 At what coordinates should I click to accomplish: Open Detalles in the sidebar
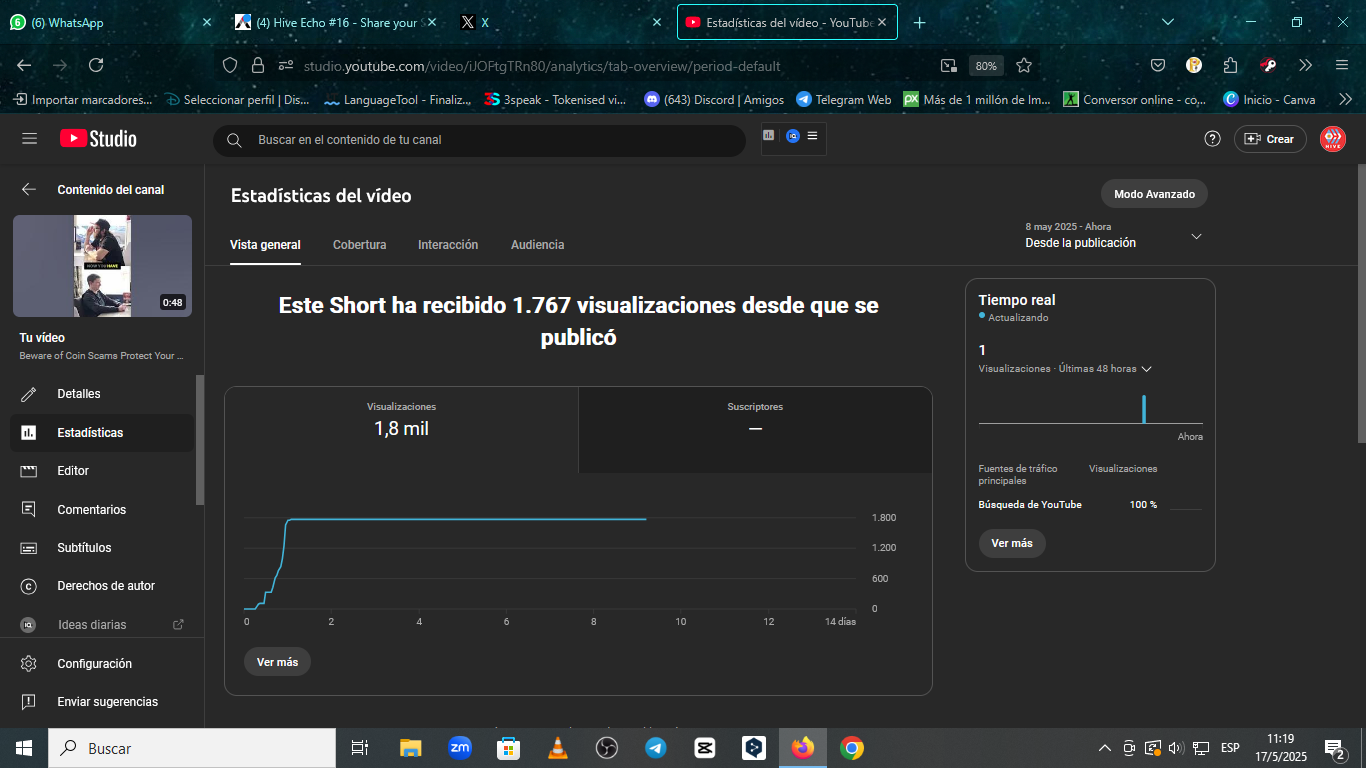pyautogui.click(x=103, y=394)
